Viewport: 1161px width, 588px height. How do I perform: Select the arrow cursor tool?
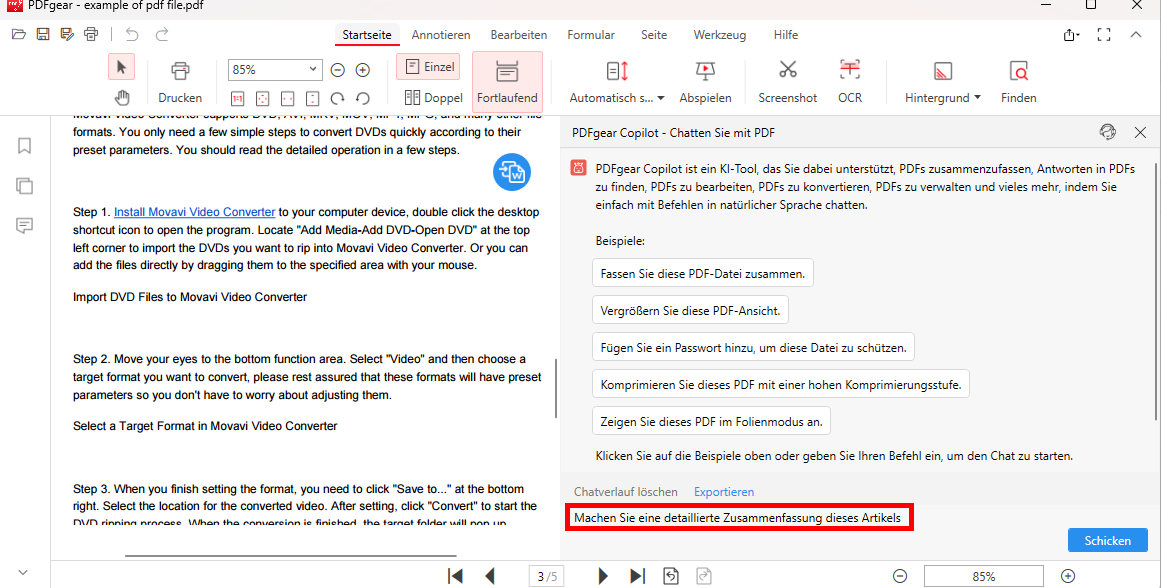(121, 67)
